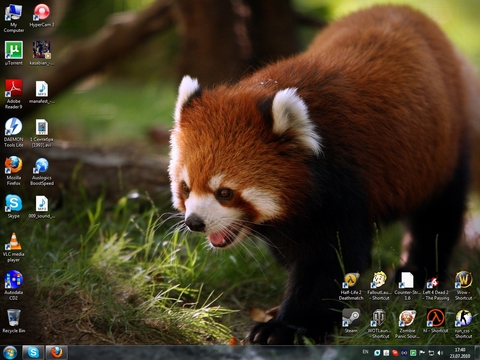The height and width of the screenshot is (360, 480).
Task: Open the Autodata CD2 shortcut
Action: pyautogui.click(x=14, y=285)
